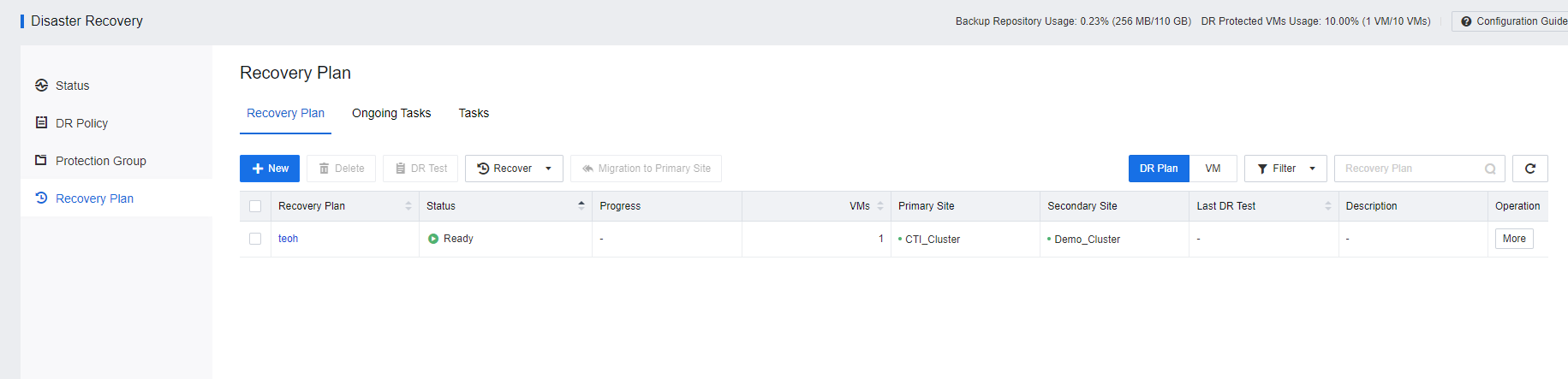Tick the checkbox for teoh row
Screen dimensions: 1568x379
255,239
